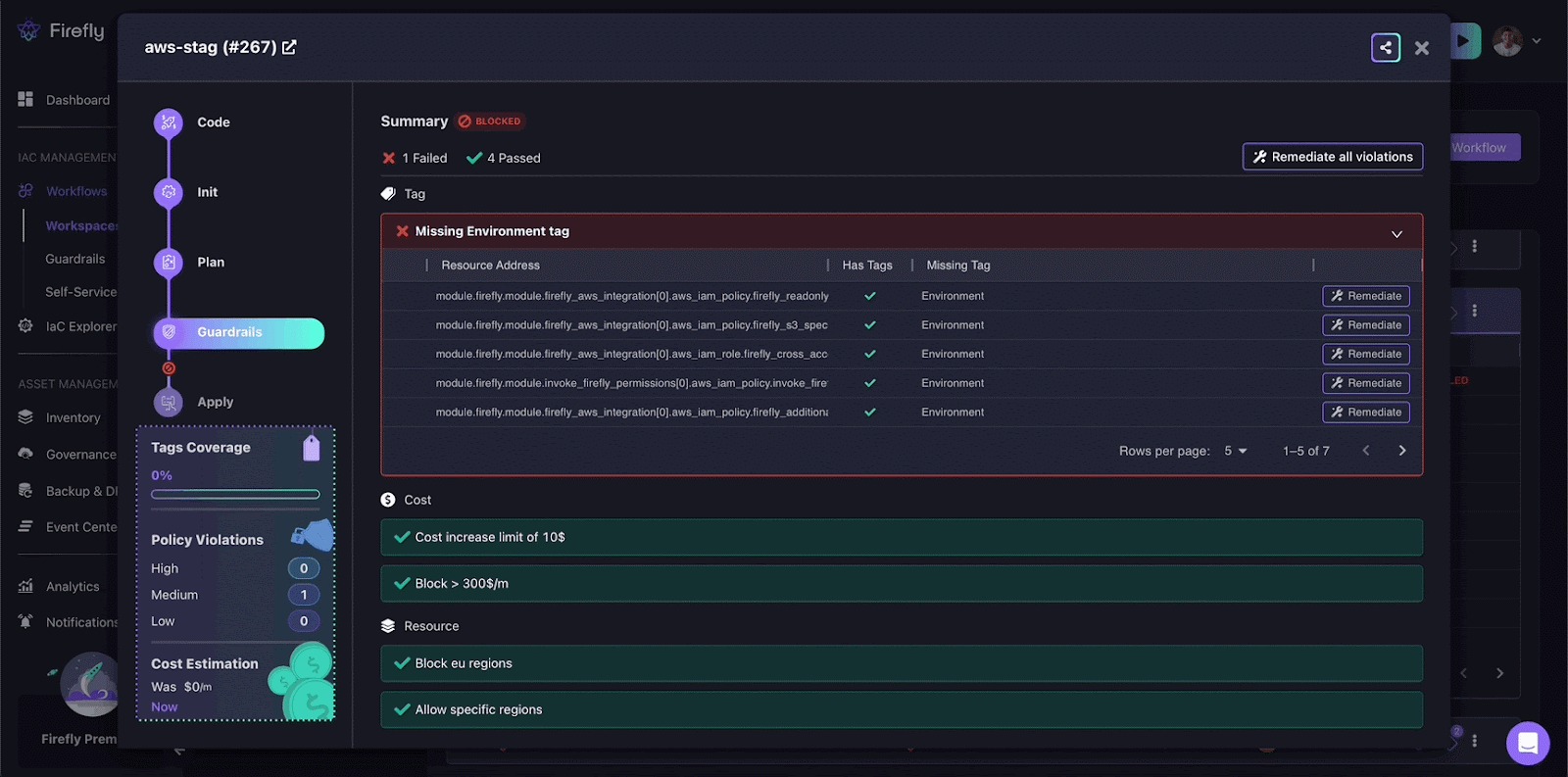Select the Code step icon
The width and height of the screenshot is (1568, 777).
[x=169, y=122]
